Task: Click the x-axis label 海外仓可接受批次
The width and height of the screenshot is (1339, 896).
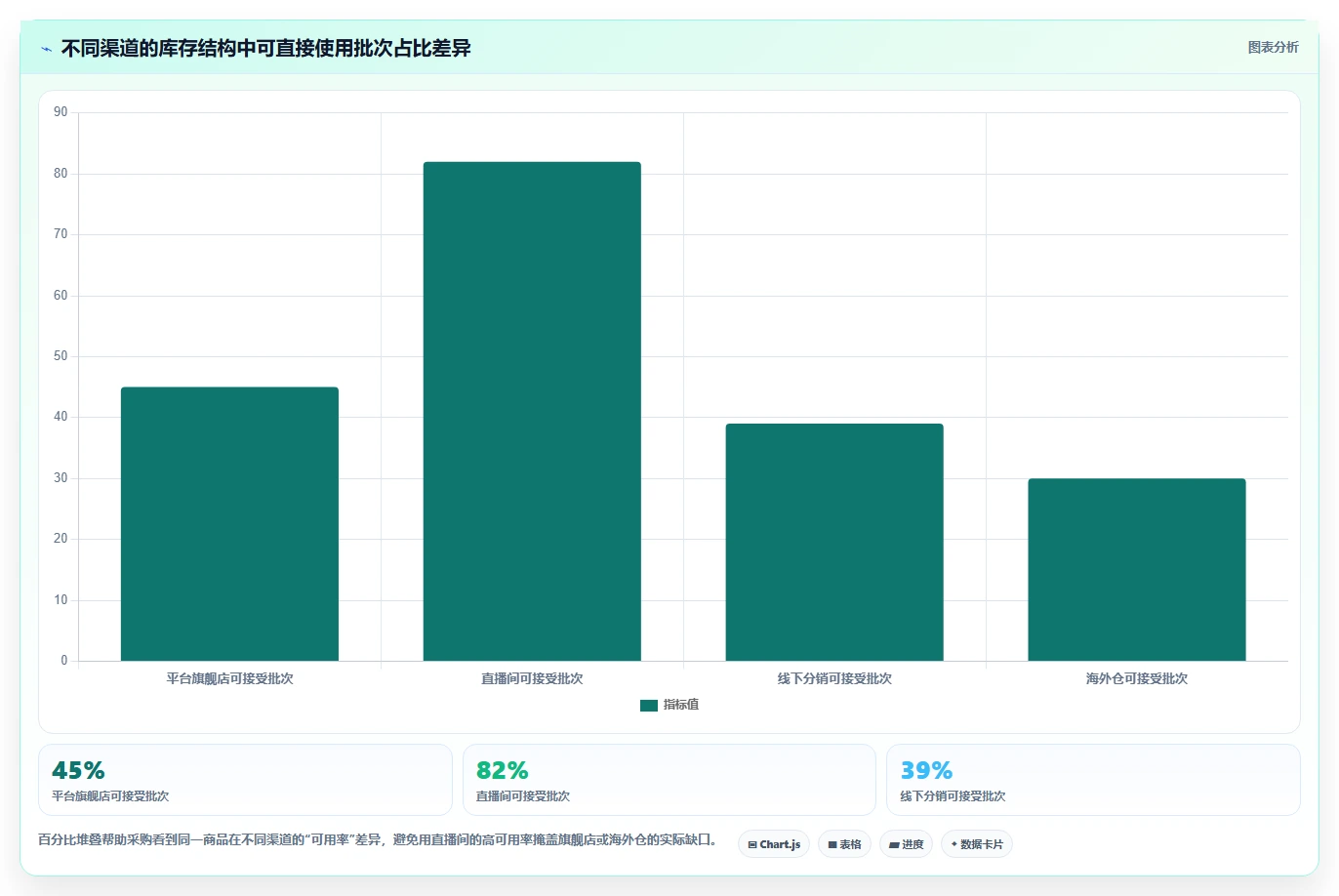Action: [x=1137, y=678]
